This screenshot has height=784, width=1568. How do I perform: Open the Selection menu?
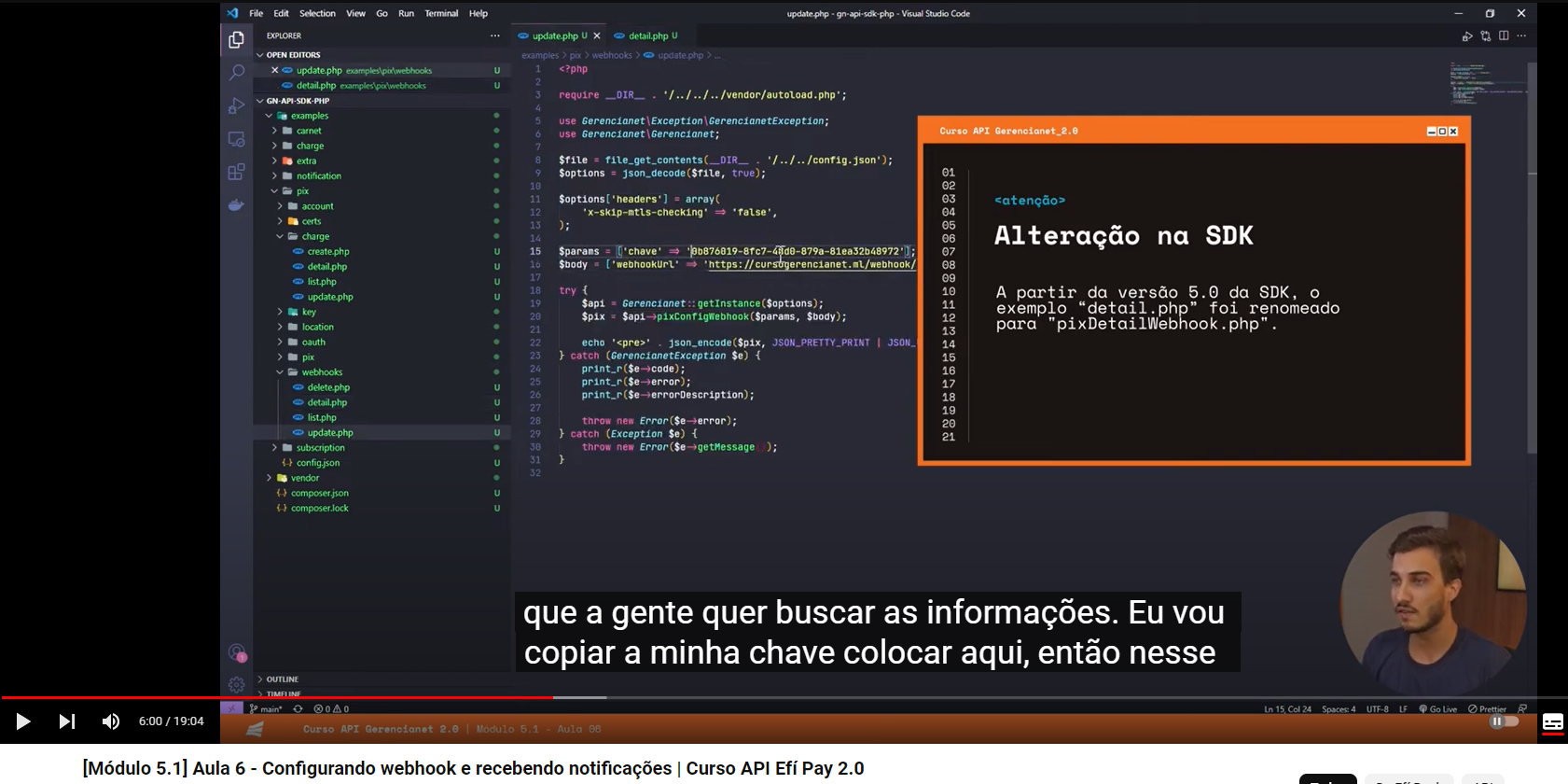[317, 13]
